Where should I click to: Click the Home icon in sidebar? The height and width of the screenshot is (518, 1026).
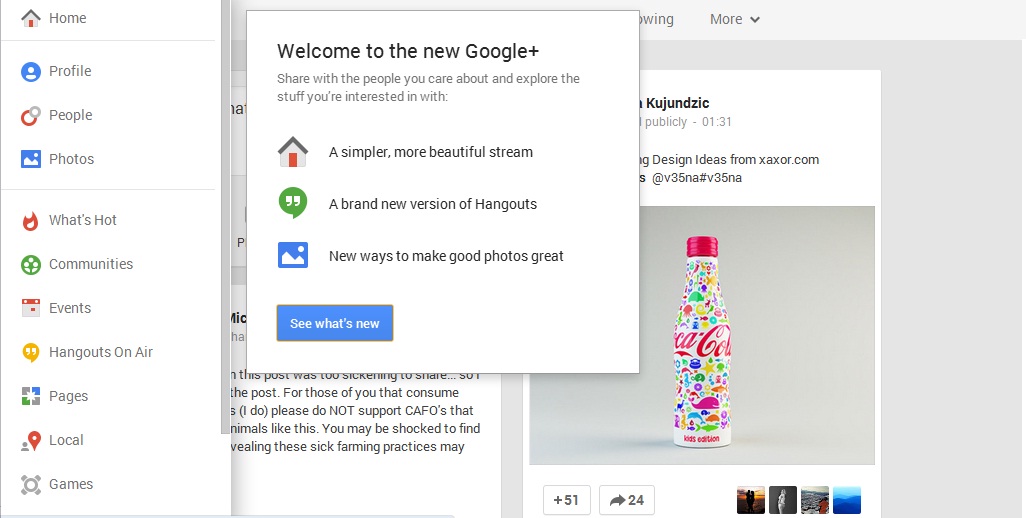[31, 18]
